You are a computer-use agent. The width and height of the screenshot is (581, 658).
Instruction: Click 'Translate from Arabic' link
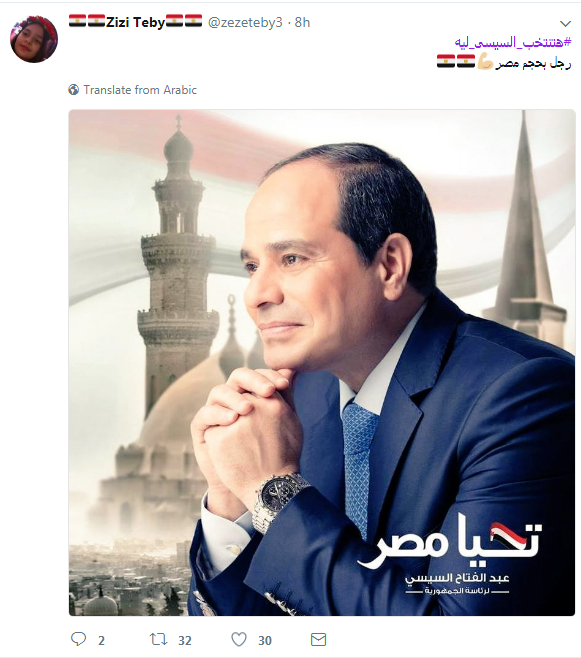pyautogui.click(x=140, y=90)
